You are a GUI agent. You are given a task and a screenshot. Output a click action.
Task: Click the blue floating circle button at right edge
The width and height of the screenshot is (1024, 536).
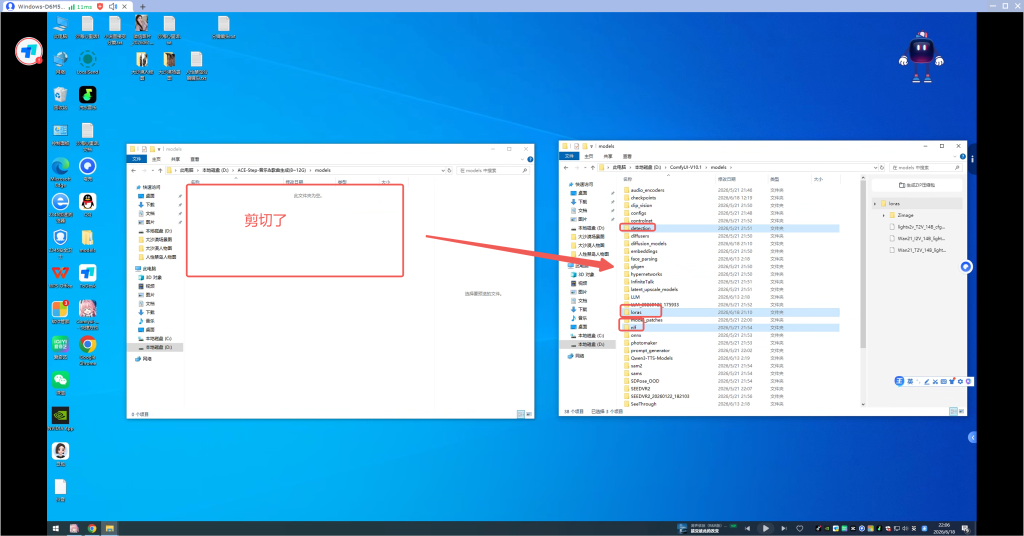[x=965, y=266]
